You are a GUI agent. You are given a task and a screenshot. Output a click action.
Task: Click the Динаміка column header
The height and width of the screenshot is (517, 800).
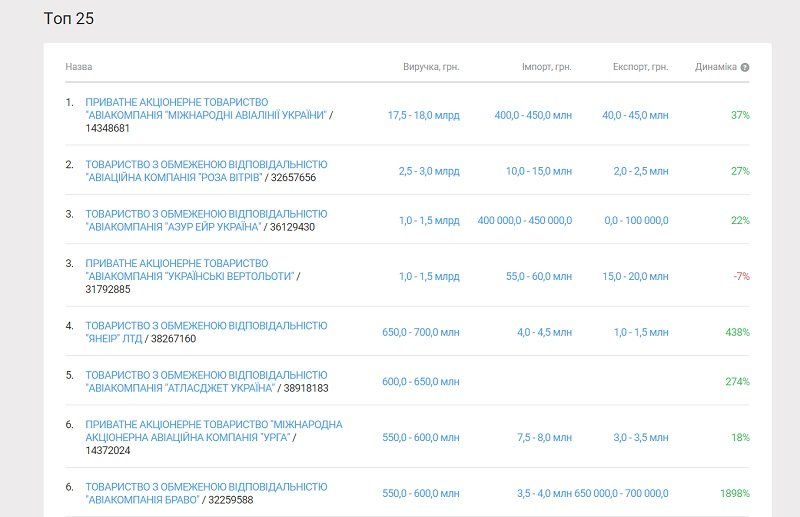tap(716, 67)
